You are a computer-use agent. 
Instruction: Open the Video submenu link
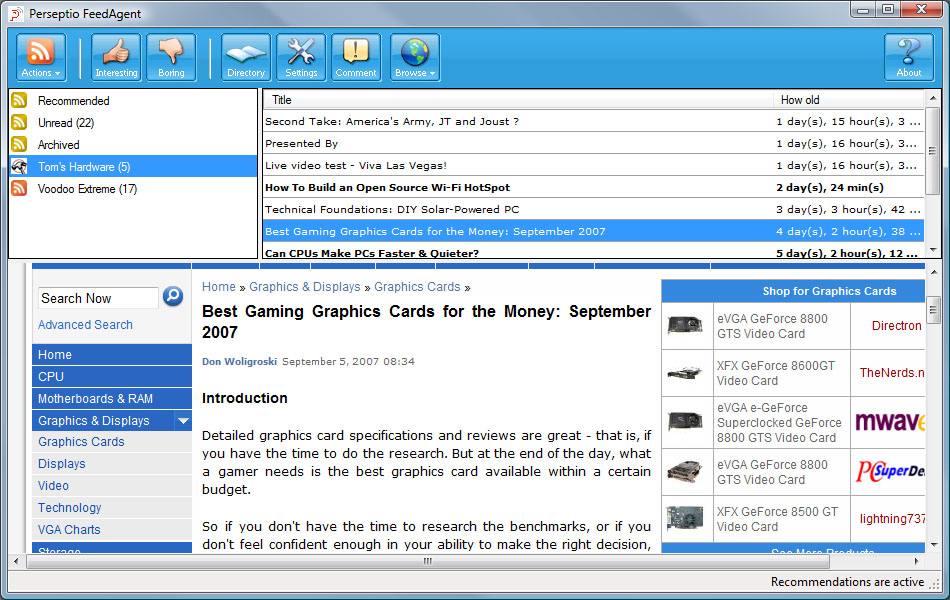(53, 485)
